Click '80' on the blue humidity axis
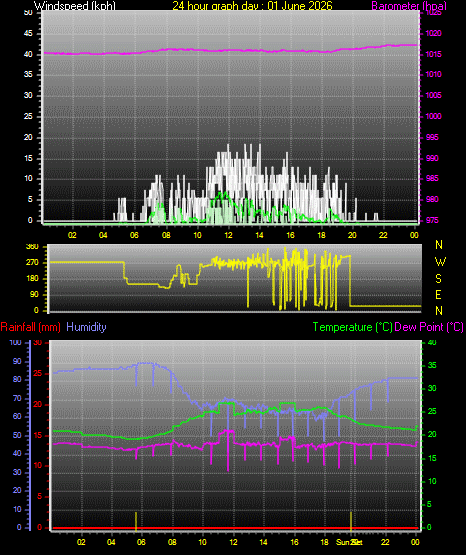 pos(17,379)
